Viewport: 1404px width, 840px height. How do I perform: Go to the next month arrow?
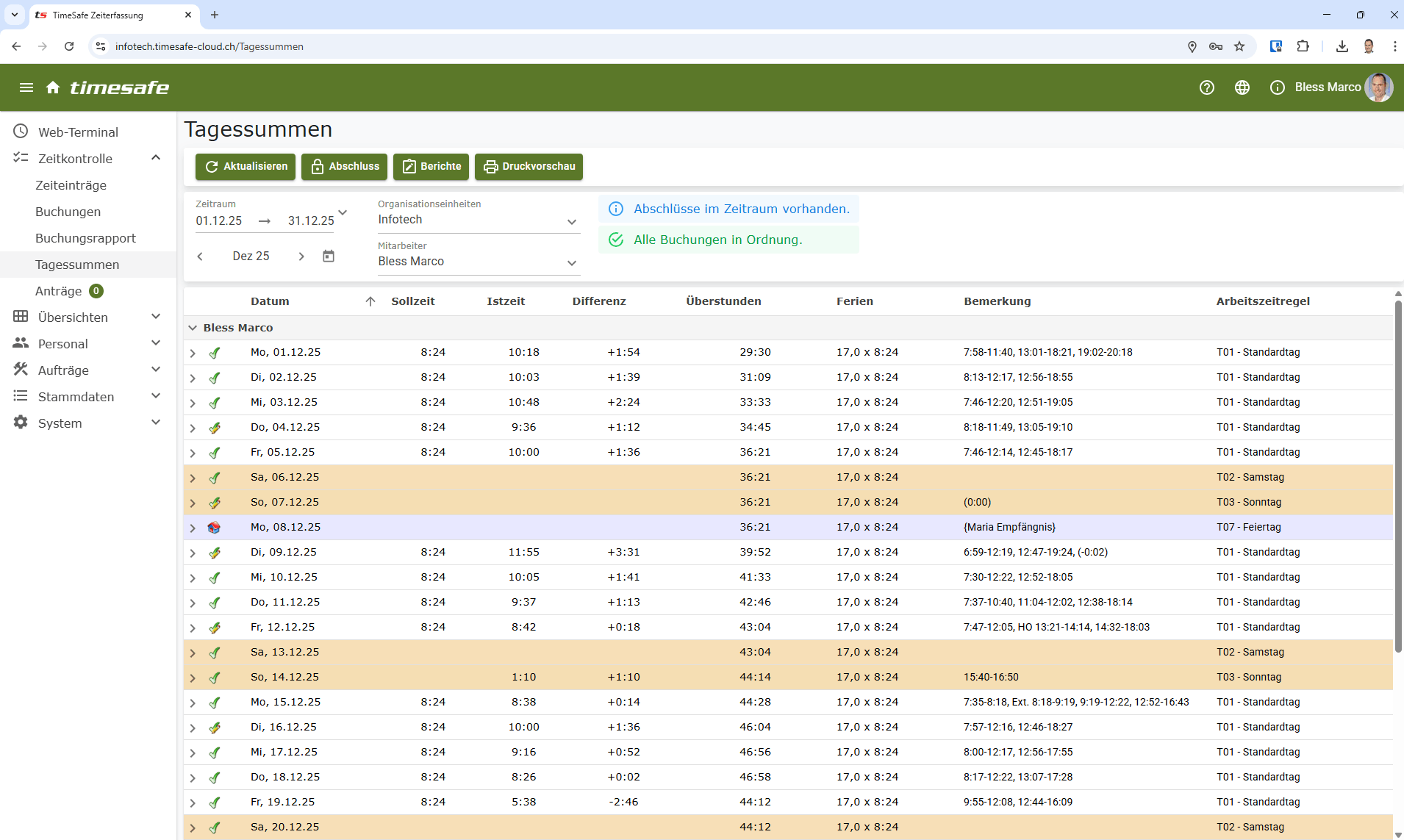tap(301, 256)
